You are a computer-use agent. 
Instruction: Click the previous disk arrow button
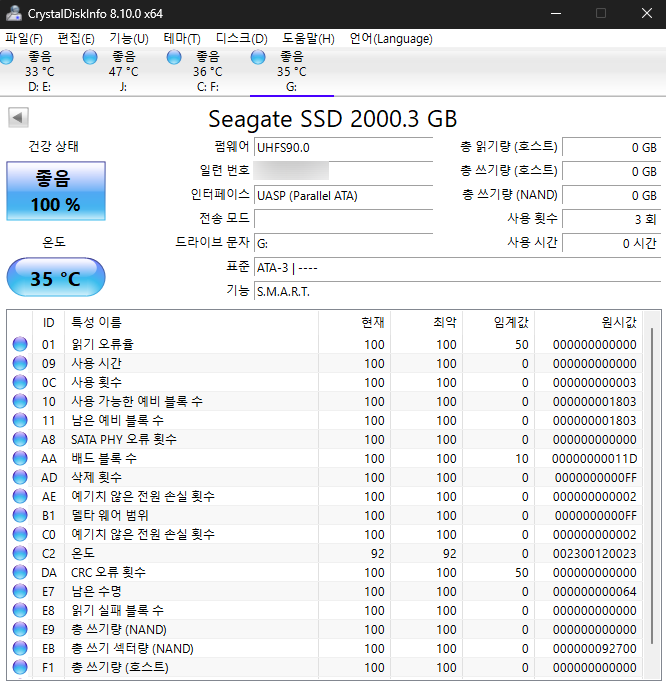tap(18, 117)
